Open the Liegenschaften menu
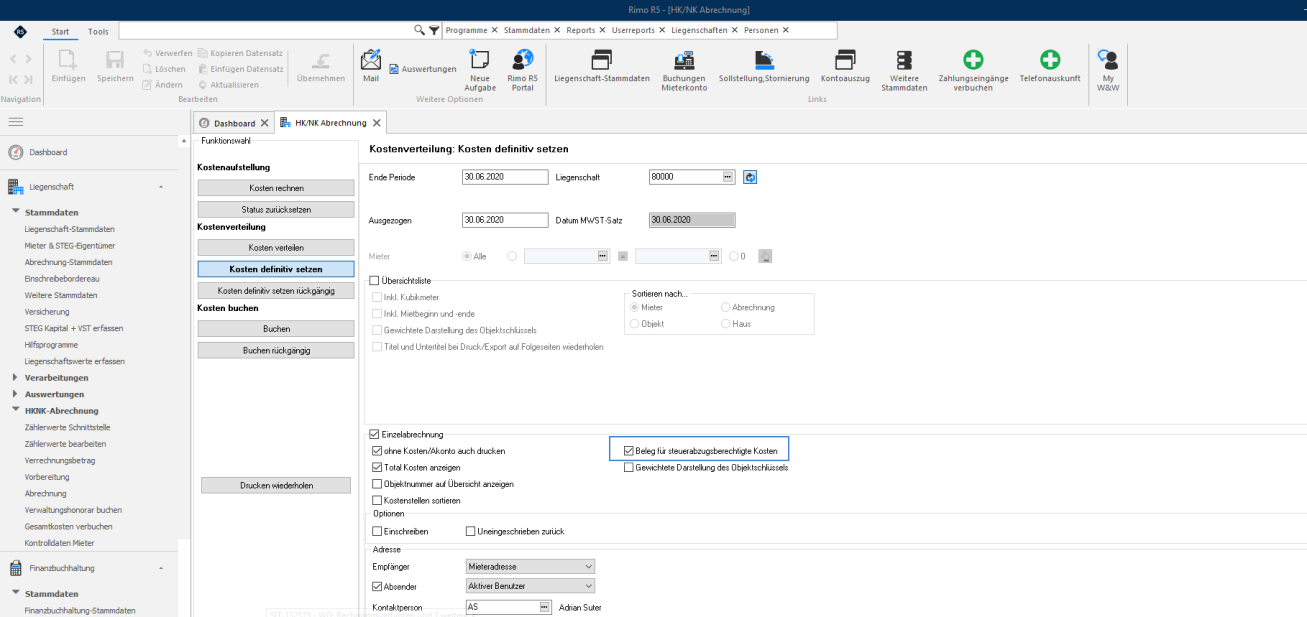This screenshot has height=617, width=1307. [699, 30]
